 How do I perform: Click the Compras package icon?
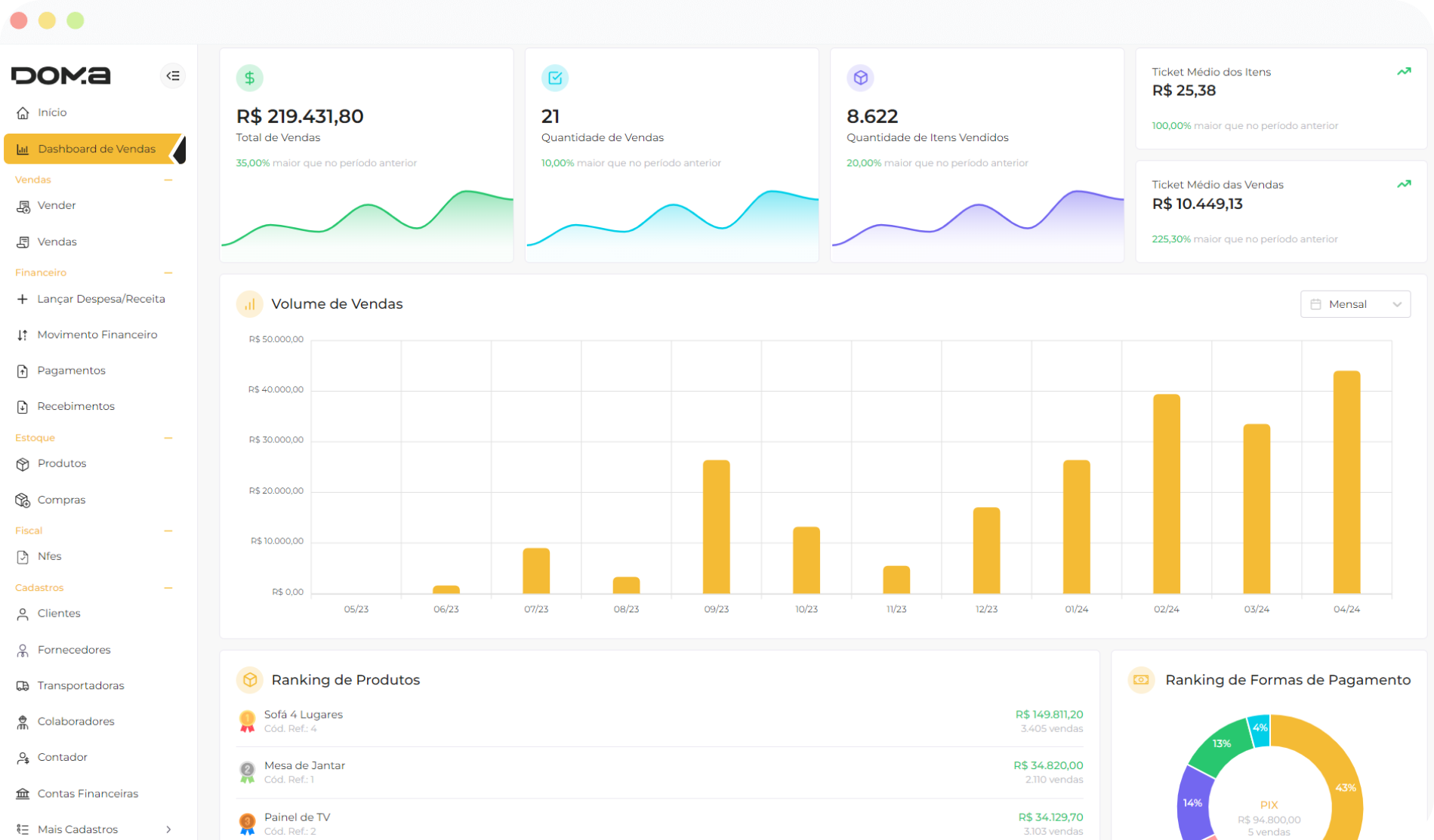click(23, 500)
